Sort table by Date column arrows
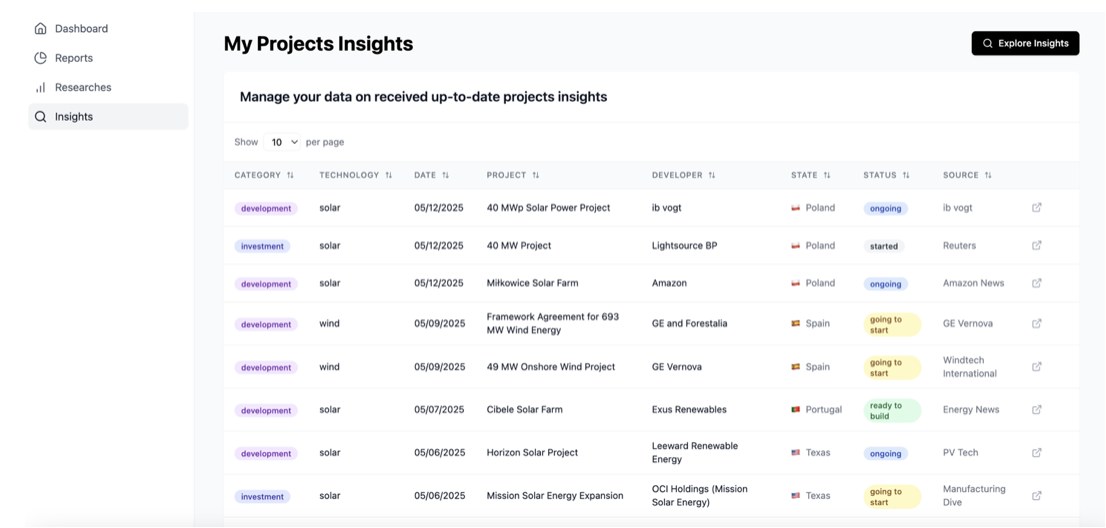The height and width of the screenshot is (528, 1106). pos(445,176)
